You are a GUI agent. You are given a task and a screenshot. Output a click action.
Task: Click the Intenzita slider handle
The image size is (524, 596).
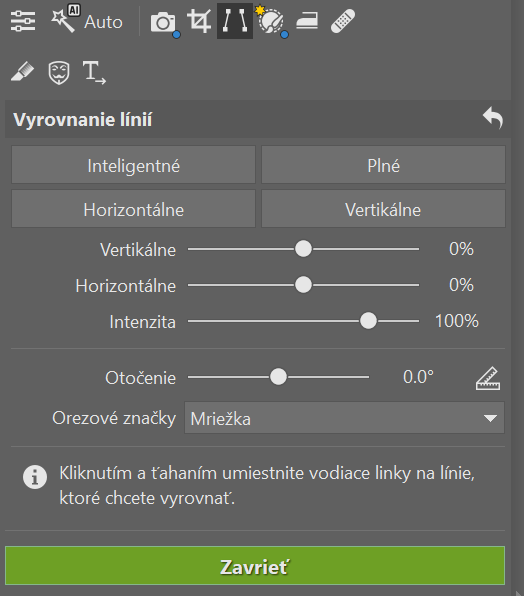click(x=368, y=321)
